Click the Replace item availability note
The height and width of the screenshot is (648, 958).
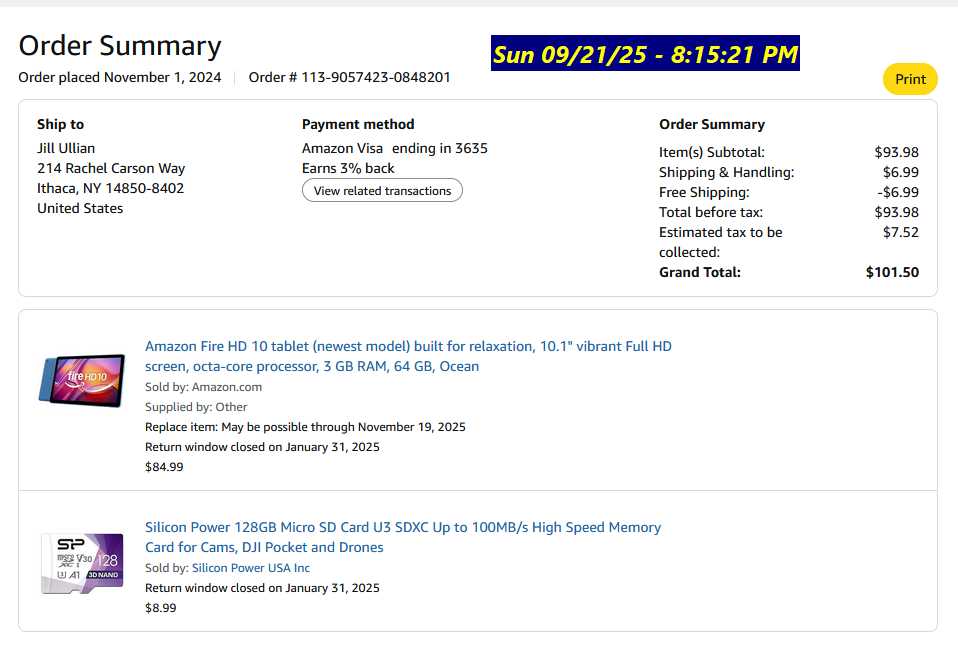305,427
